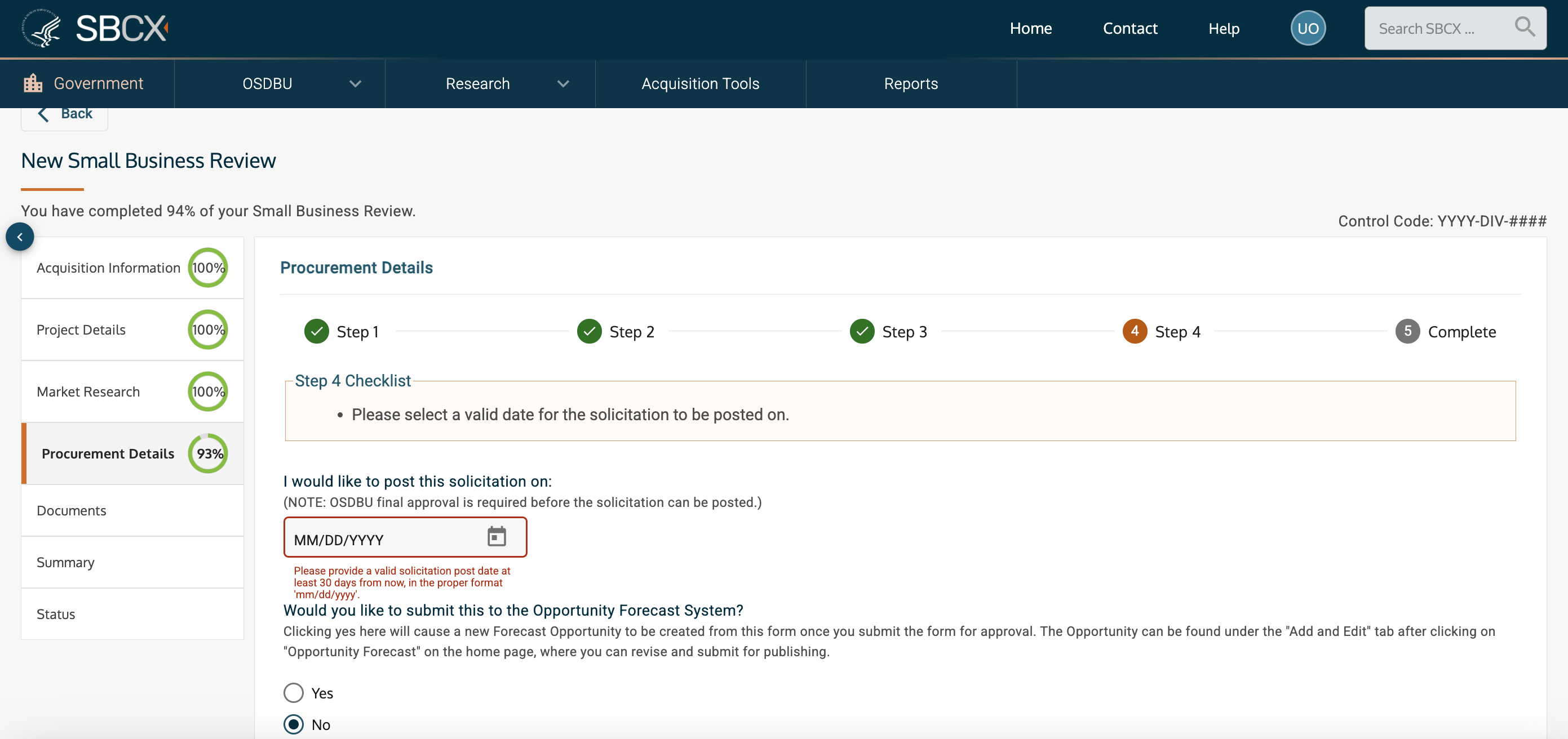Click the Step 1 green checkmark
This screenshot has height=739, width=1568.
click(317, 332)
